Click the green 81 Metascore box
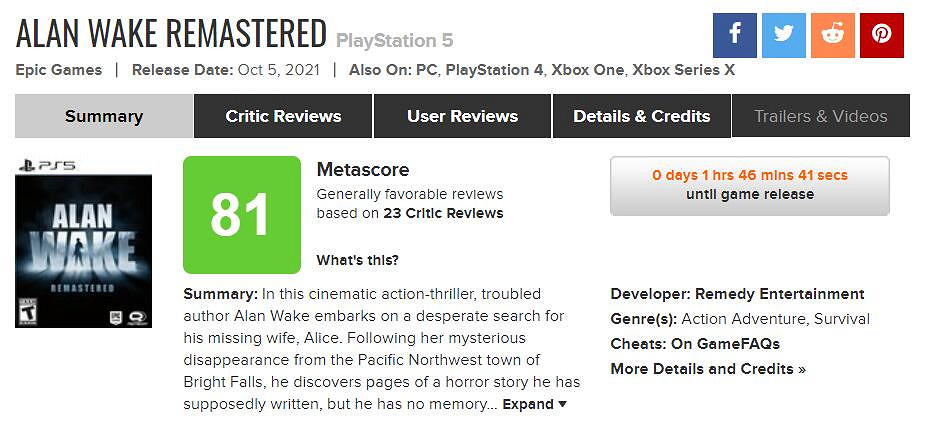The height and width of the screenshot is (425, 925). click(241, 214)
